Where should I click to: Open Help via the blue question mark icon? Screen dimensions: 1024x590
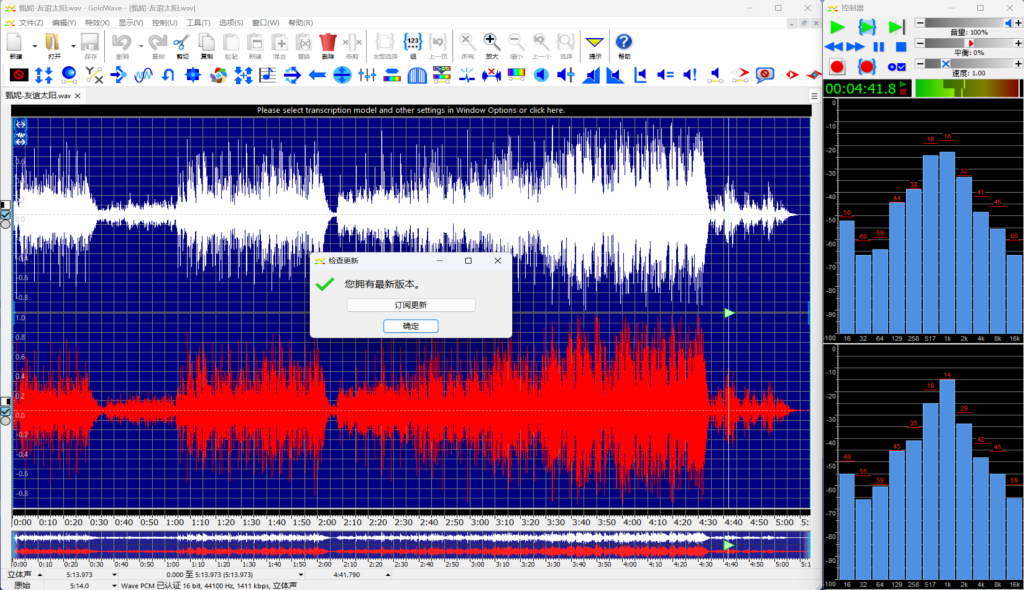624,42
